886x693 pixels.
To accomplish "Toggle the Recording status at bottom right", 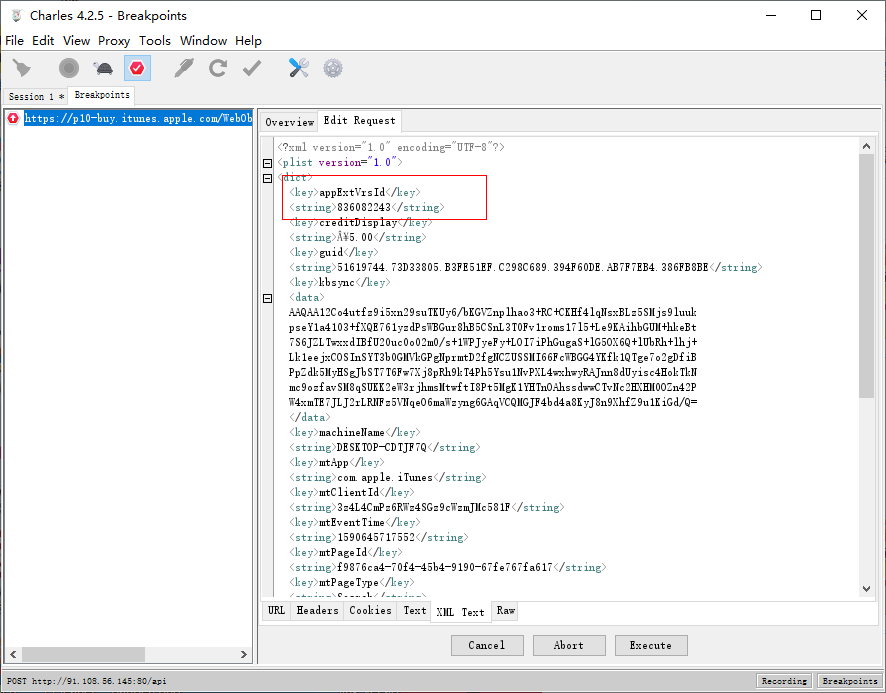I will coord(784,680).
